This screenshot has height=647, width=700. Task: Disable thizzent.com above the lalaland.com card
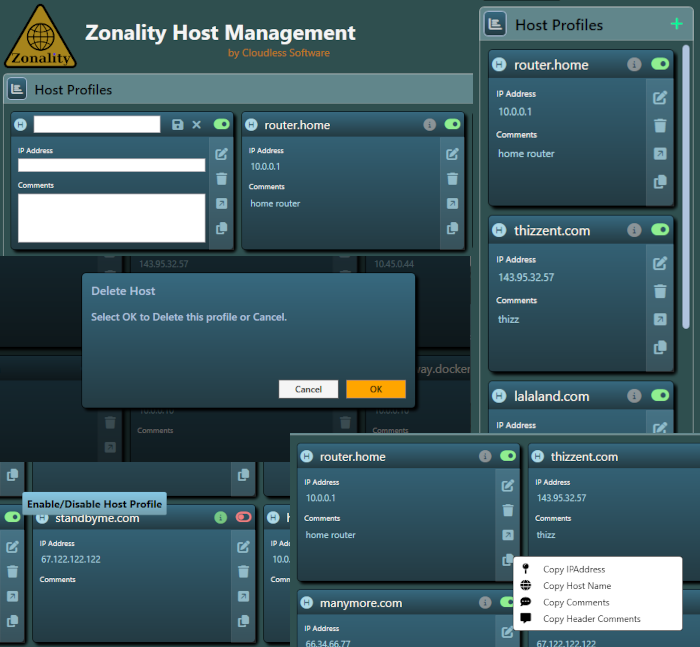(x=660, y=230)
